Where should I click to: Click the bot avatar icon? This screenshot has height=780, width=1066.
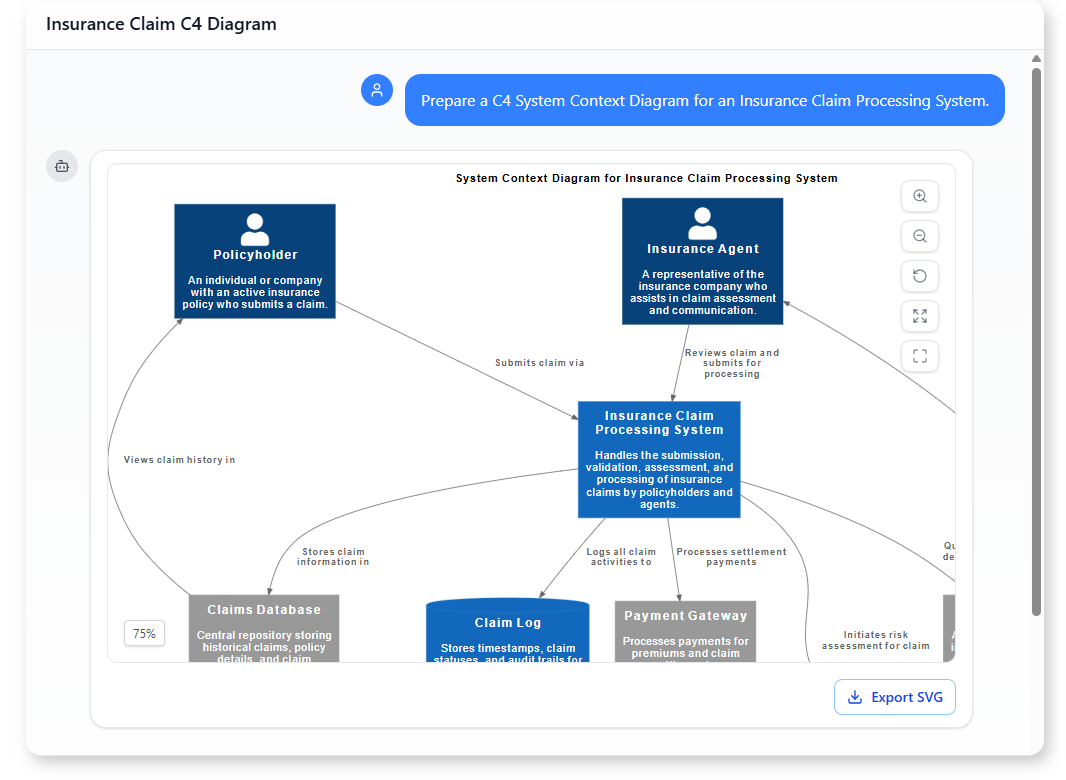(62, 166)
